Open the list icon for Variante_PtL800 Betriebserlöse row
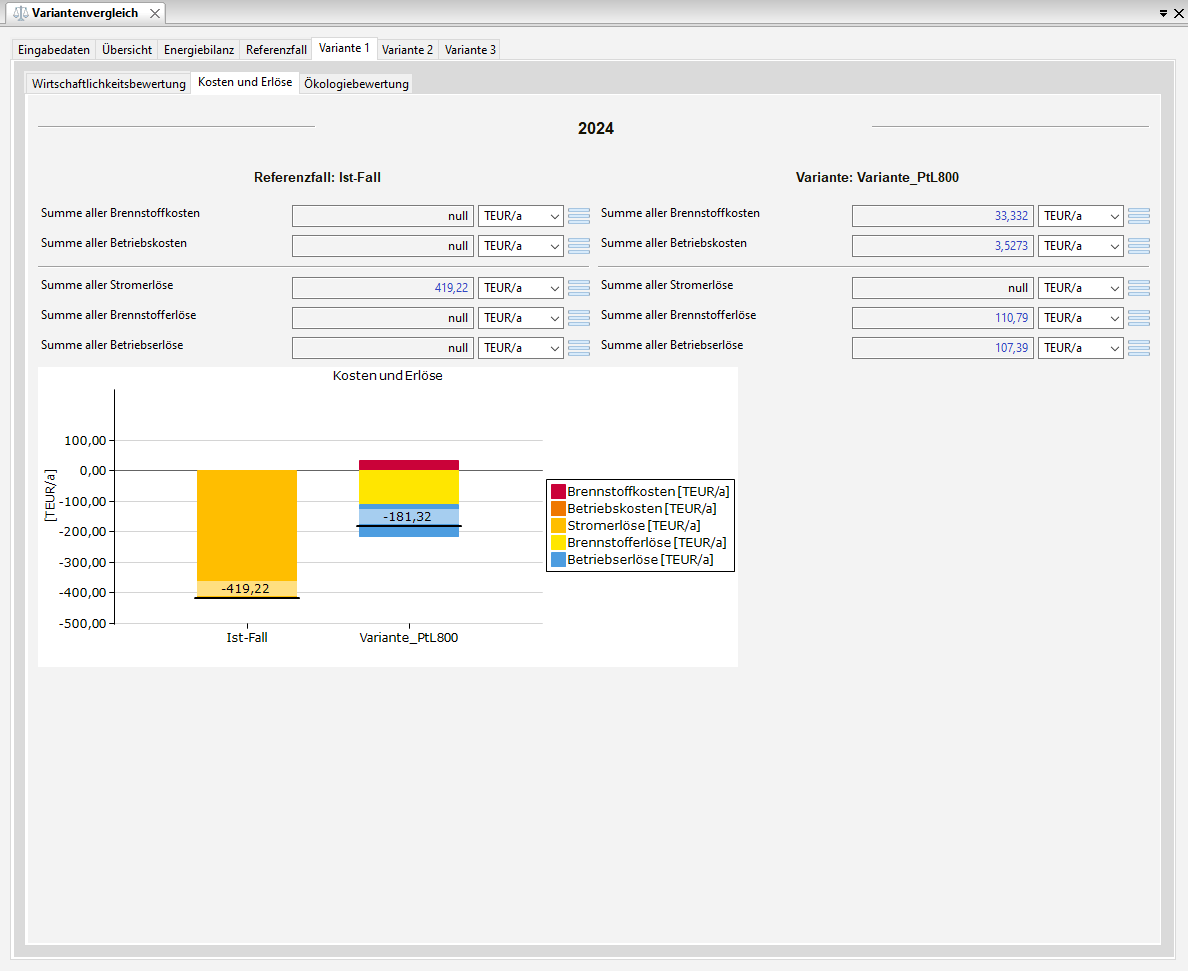1188x971 pixels. click(1139, 348)
